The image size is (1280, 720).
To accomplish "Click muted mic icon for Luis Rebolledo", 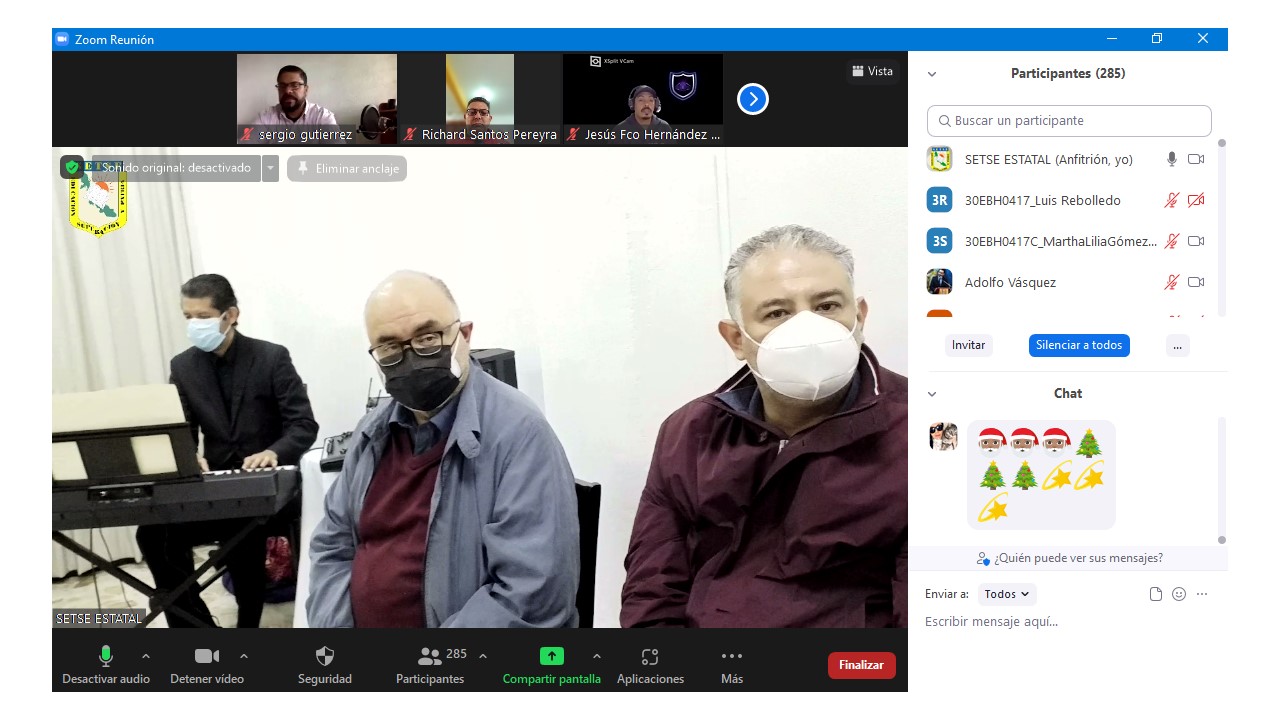I will [1172, 200].
